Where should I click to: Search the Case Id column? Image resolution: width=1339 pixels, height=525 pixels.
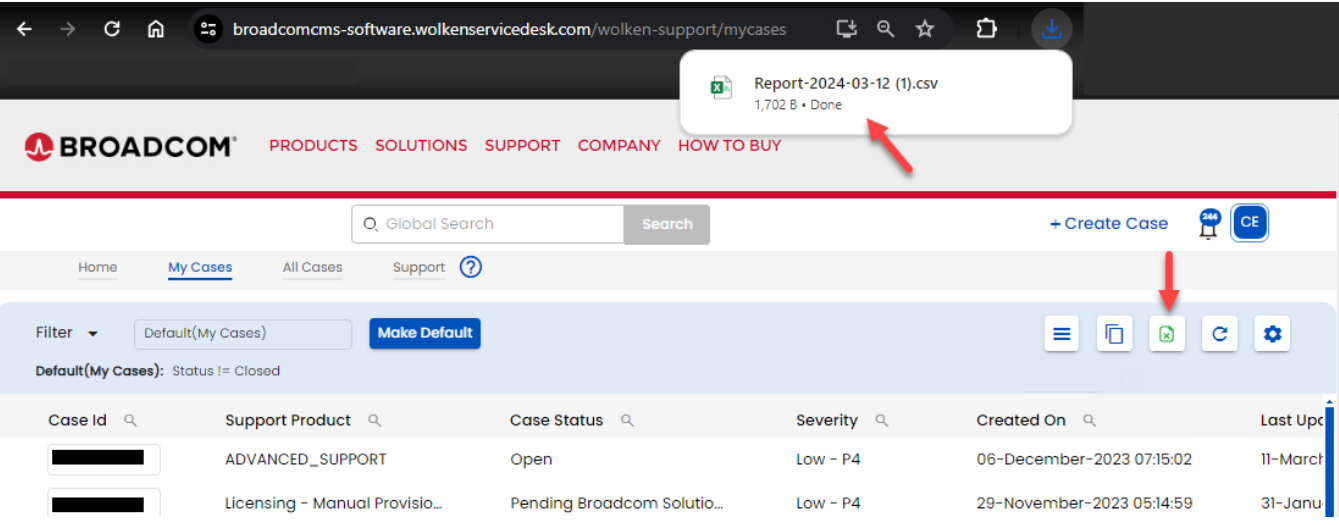(x=130, y=421)
